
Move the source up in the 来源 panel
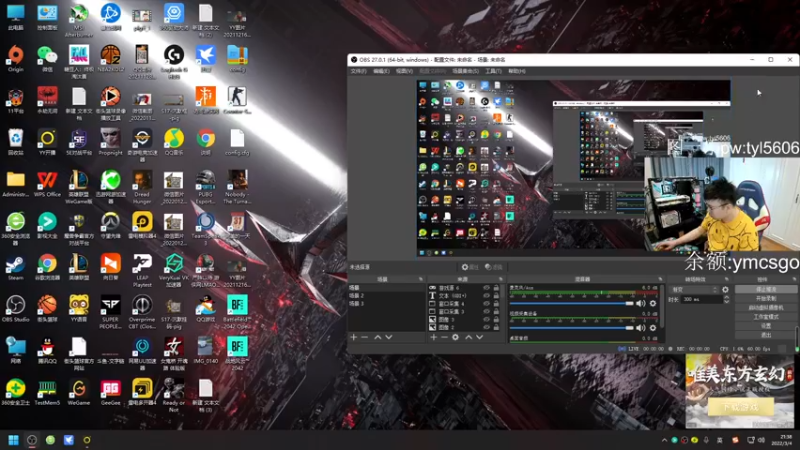click(469, 337)
